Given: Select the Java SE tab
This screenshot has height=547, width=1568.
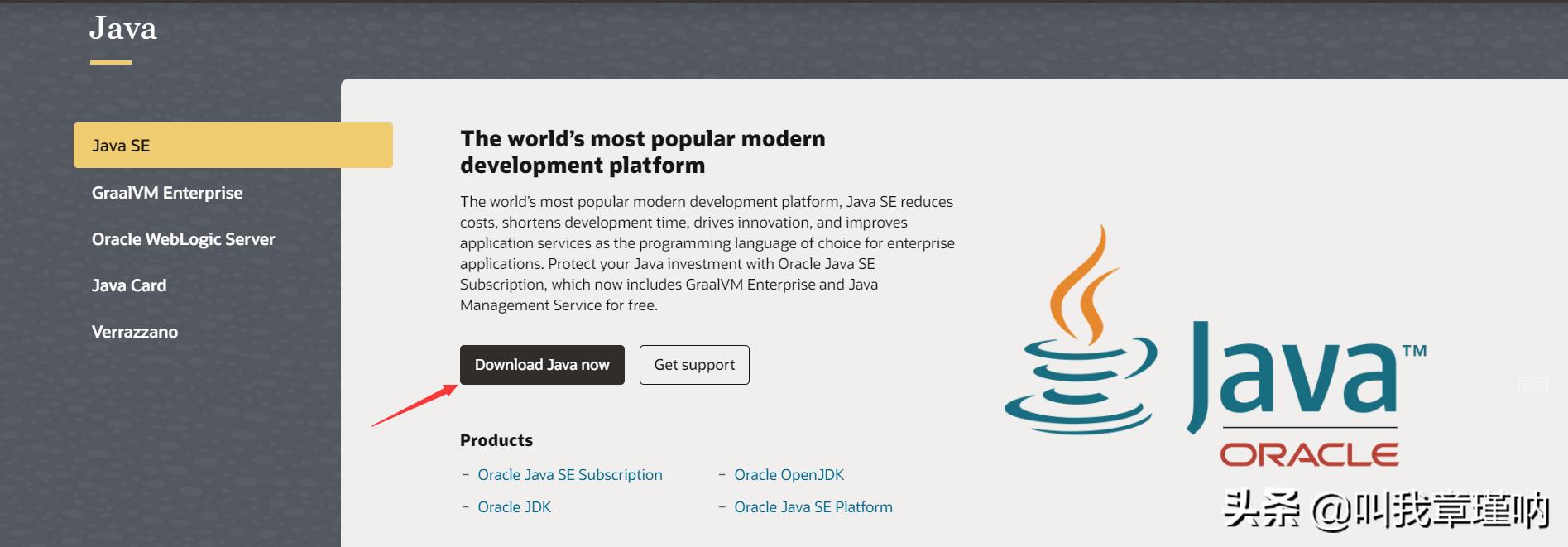Looking at the screenshot, I should (x=233, y=145).
